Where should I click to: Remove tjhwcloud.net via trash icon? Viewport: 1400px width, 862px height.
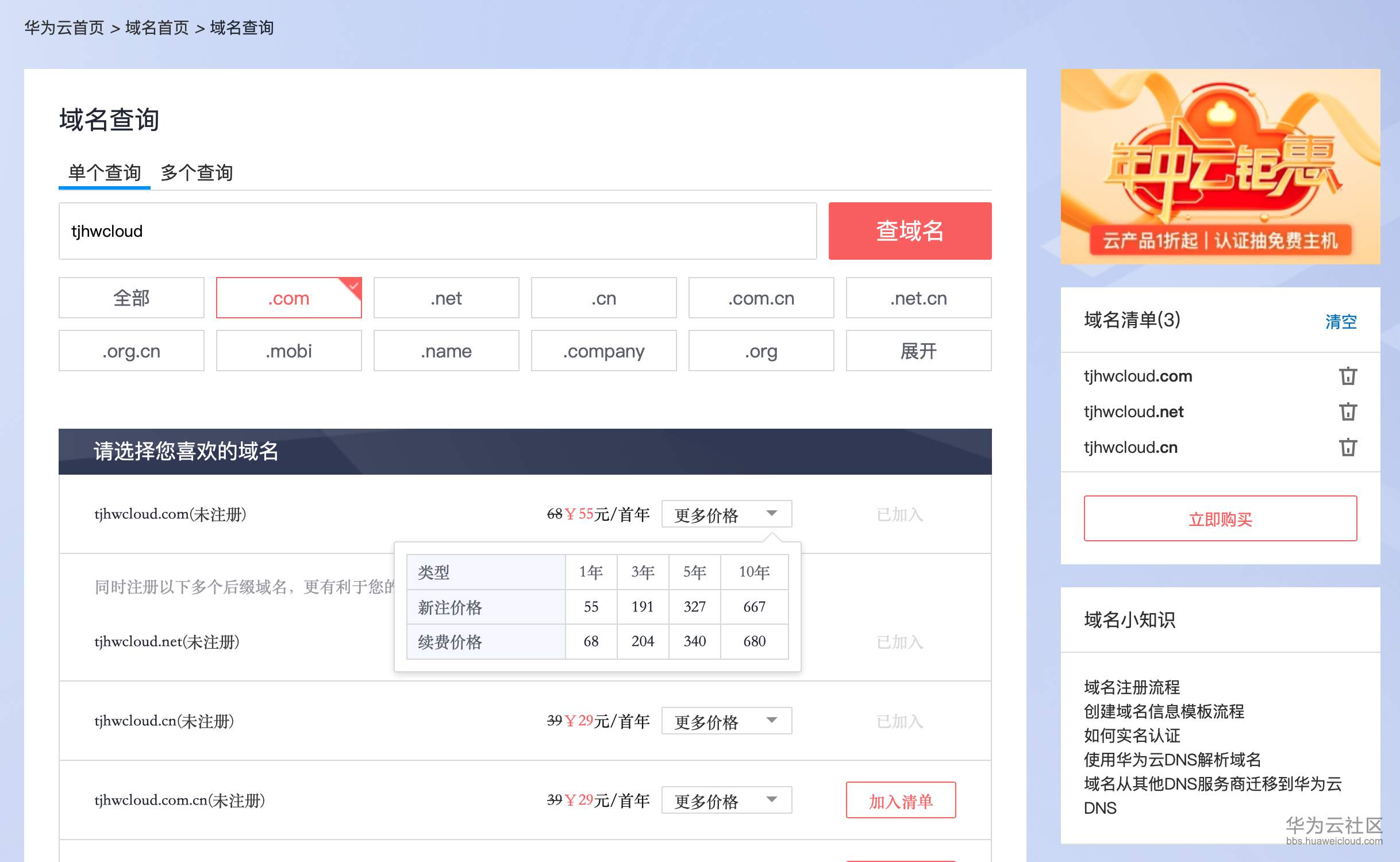pyautogui.click(x=1349, y=411)
